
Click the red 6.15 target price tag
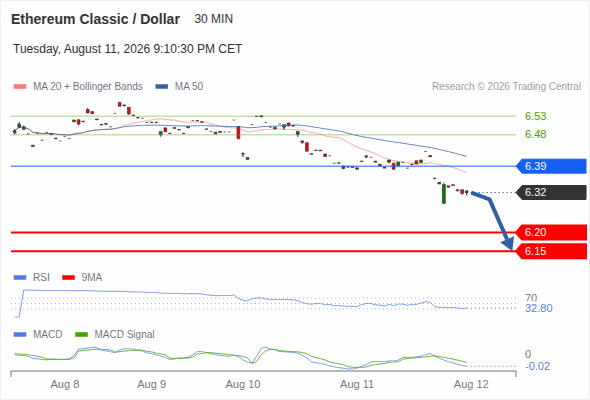[x=551, y=251]
